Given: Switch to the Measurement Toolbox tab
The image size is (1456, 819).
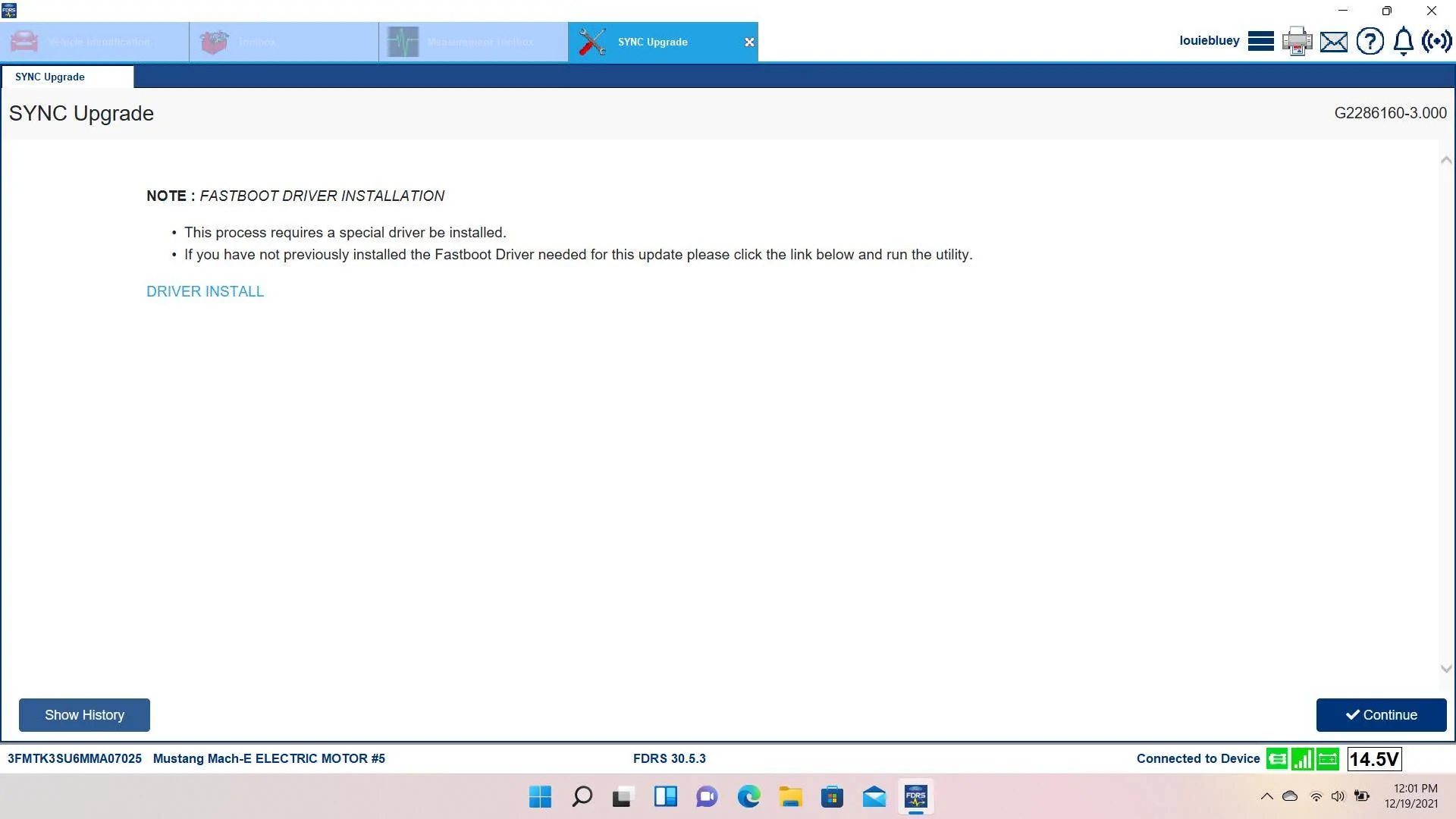Looking at the screenshot, I should pyautogui.click(x=474, y=42).
